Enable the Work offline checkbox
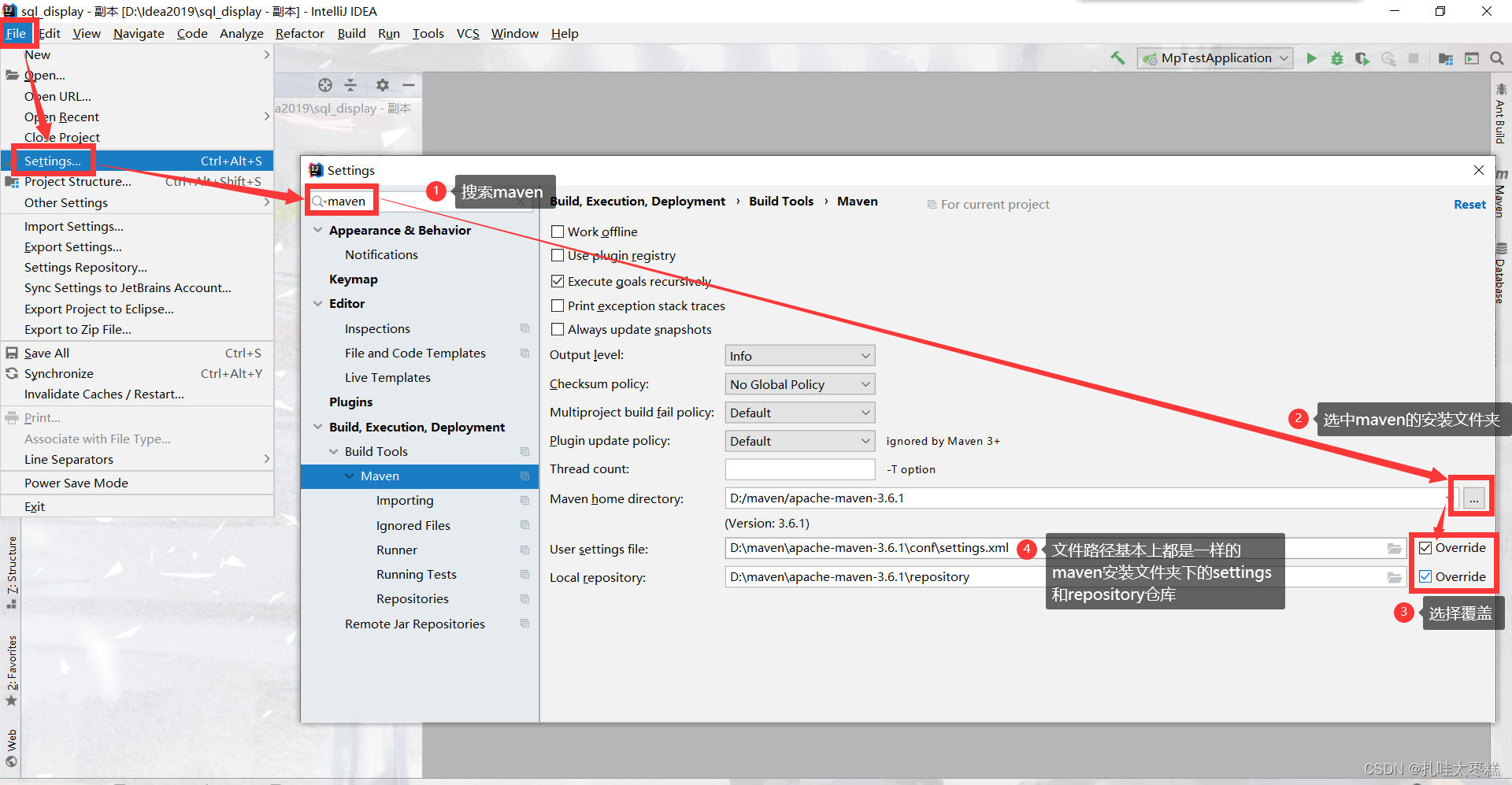 click(x=558, y=231)
